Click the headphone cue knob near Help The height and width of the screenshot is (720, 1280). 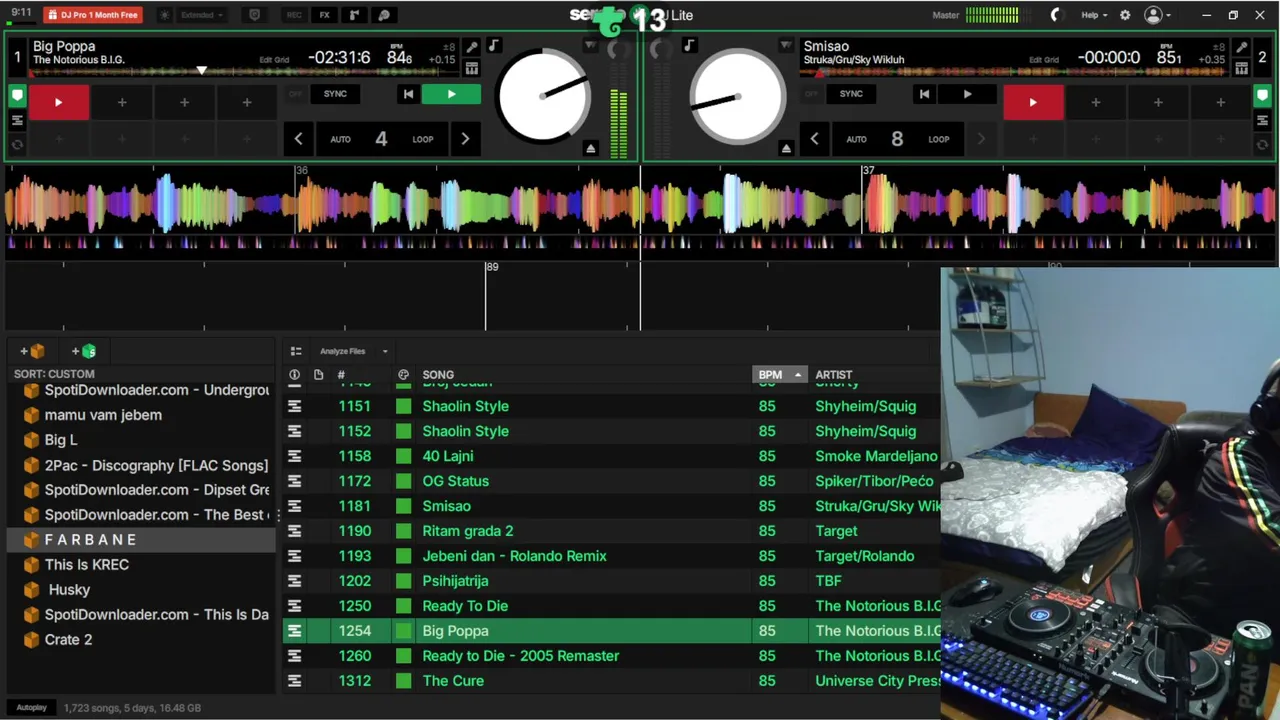pos(1055,15)
